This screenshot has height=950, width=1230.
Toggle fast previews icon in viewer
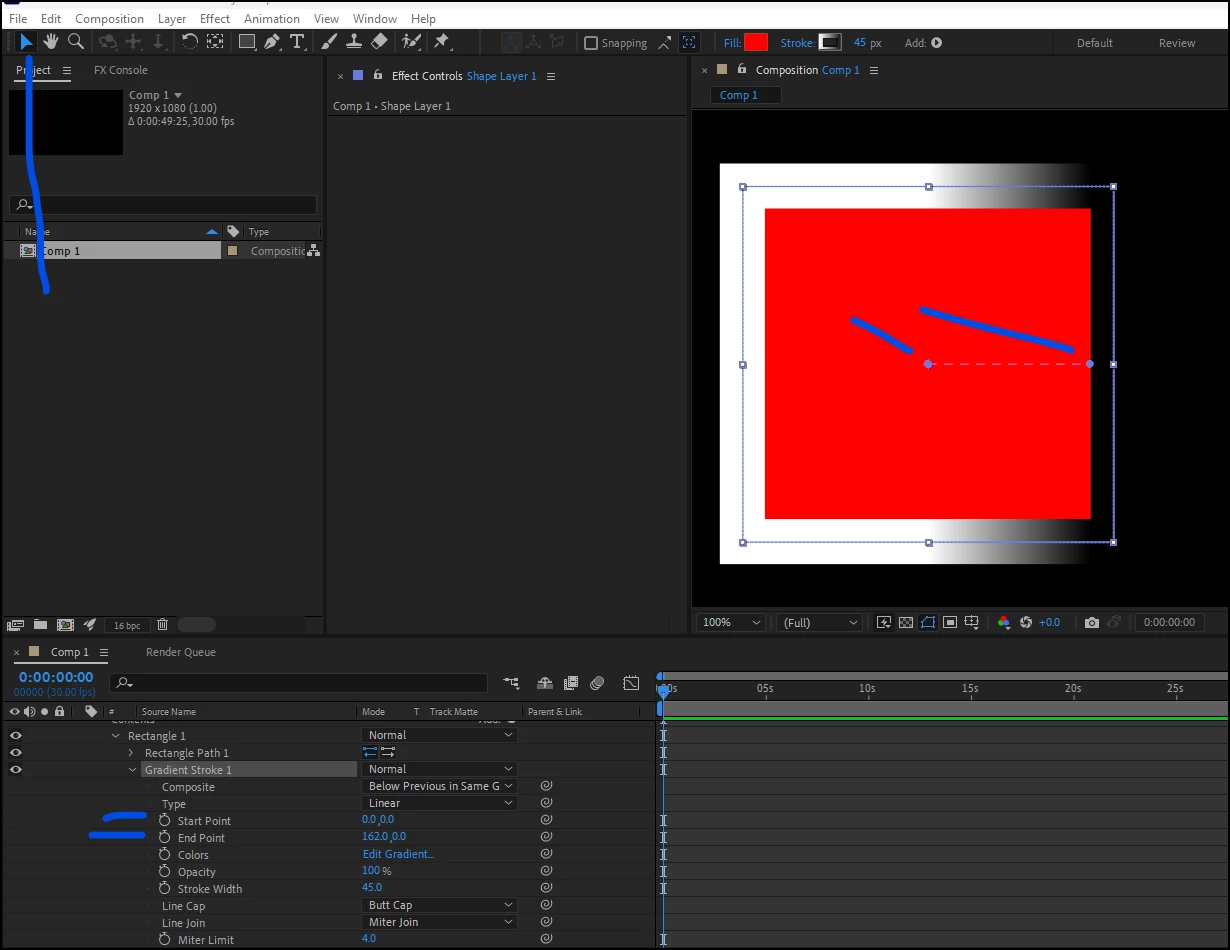click(x=884, y=622)
